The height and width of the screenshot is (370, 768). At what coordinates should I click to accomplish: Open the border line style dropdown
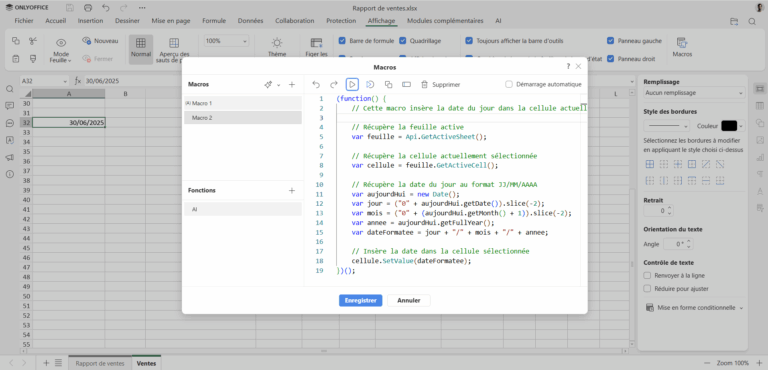click(x=666, y=126)
